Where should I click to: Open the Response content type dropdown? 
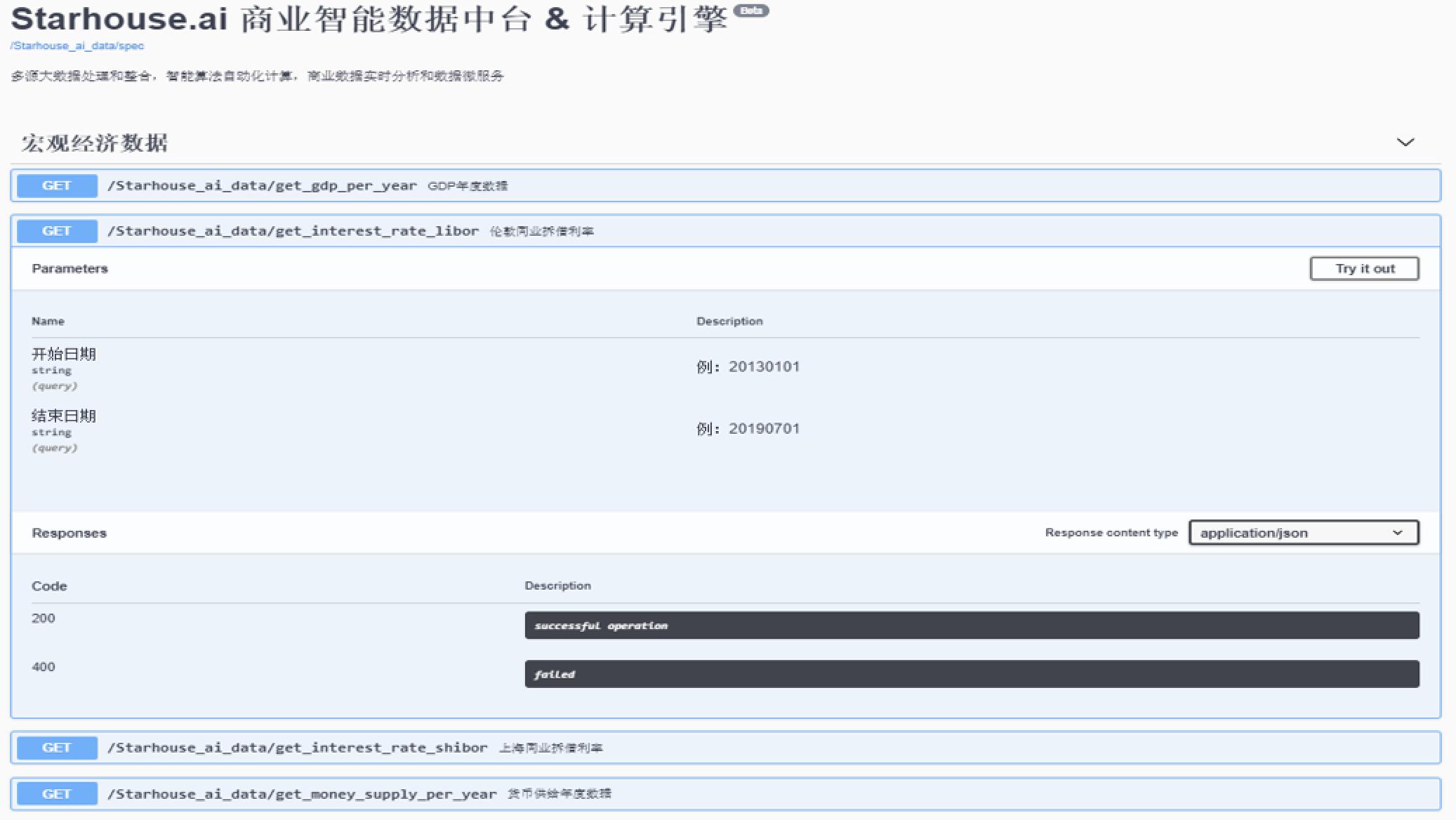pos(1304,533)
